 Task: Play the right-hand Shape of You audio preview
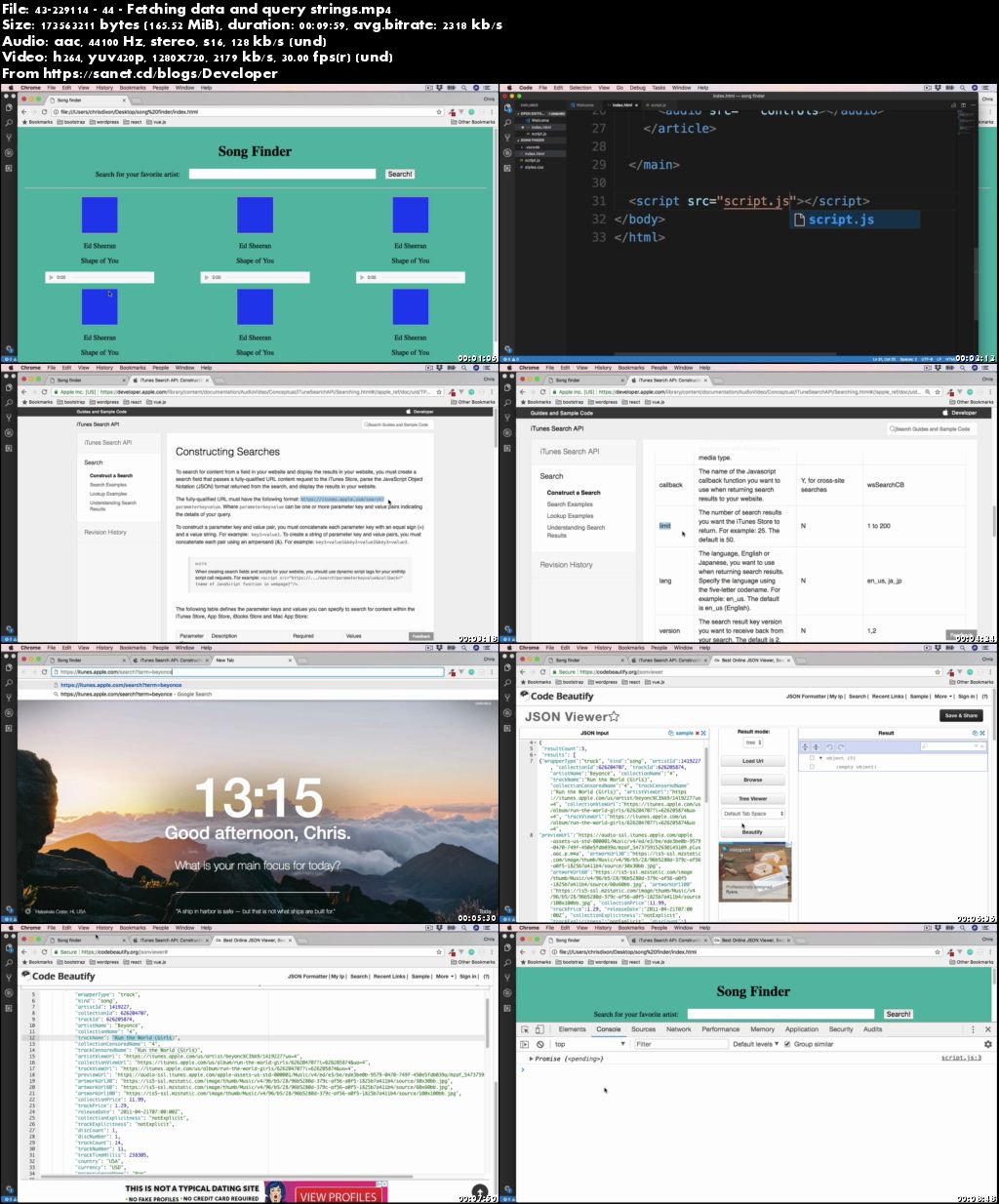coord(363,278)
